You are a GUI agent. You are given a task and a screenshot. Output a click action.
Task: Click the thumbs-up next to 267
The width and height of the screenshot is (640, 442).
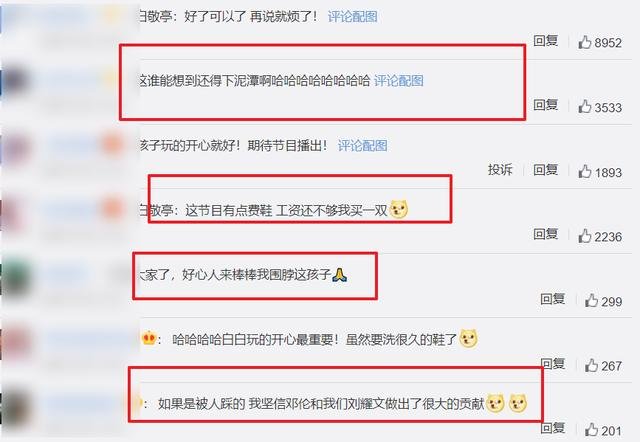(591, 365)
